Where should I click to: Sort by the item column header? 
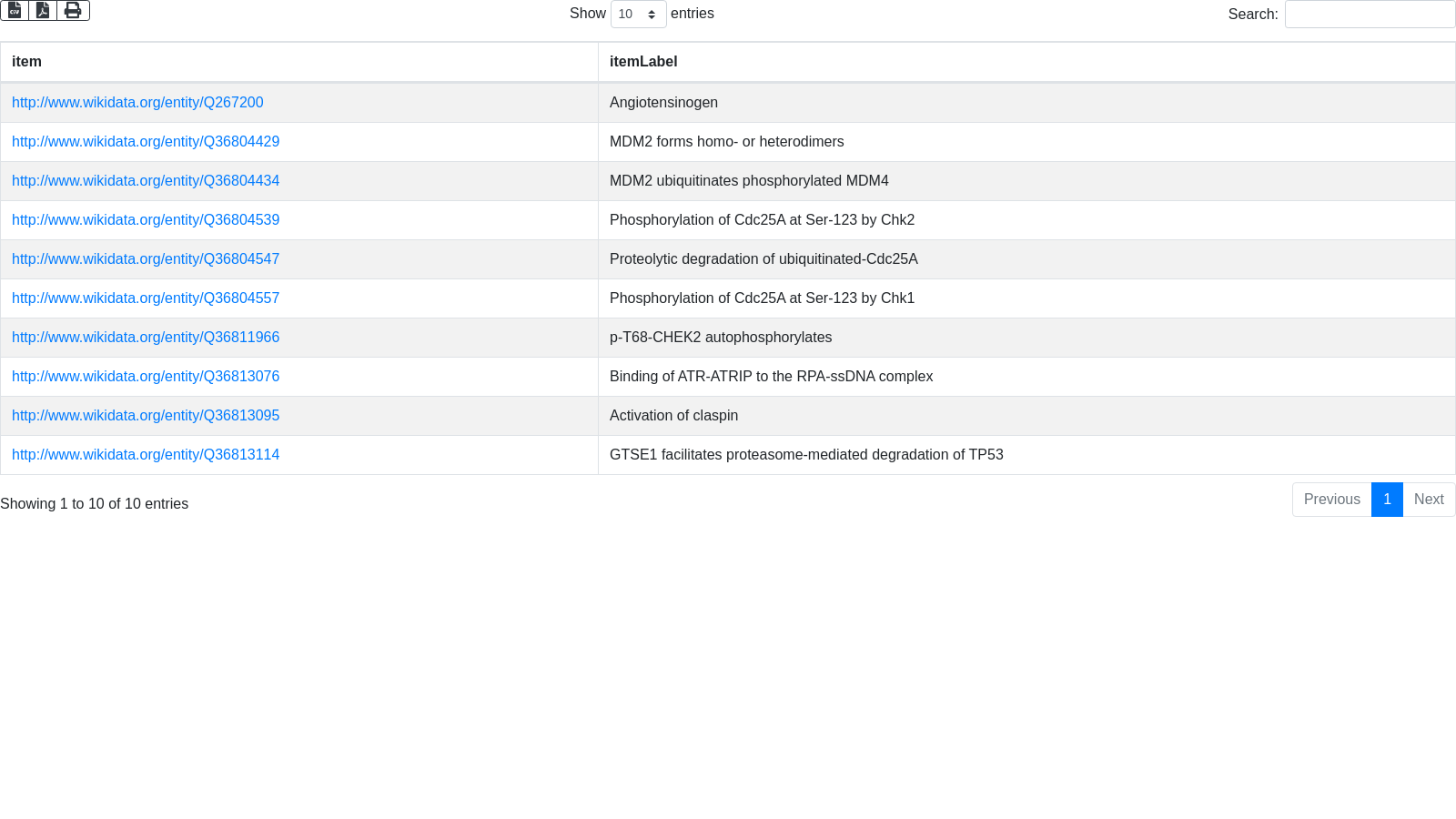point(26,62)
